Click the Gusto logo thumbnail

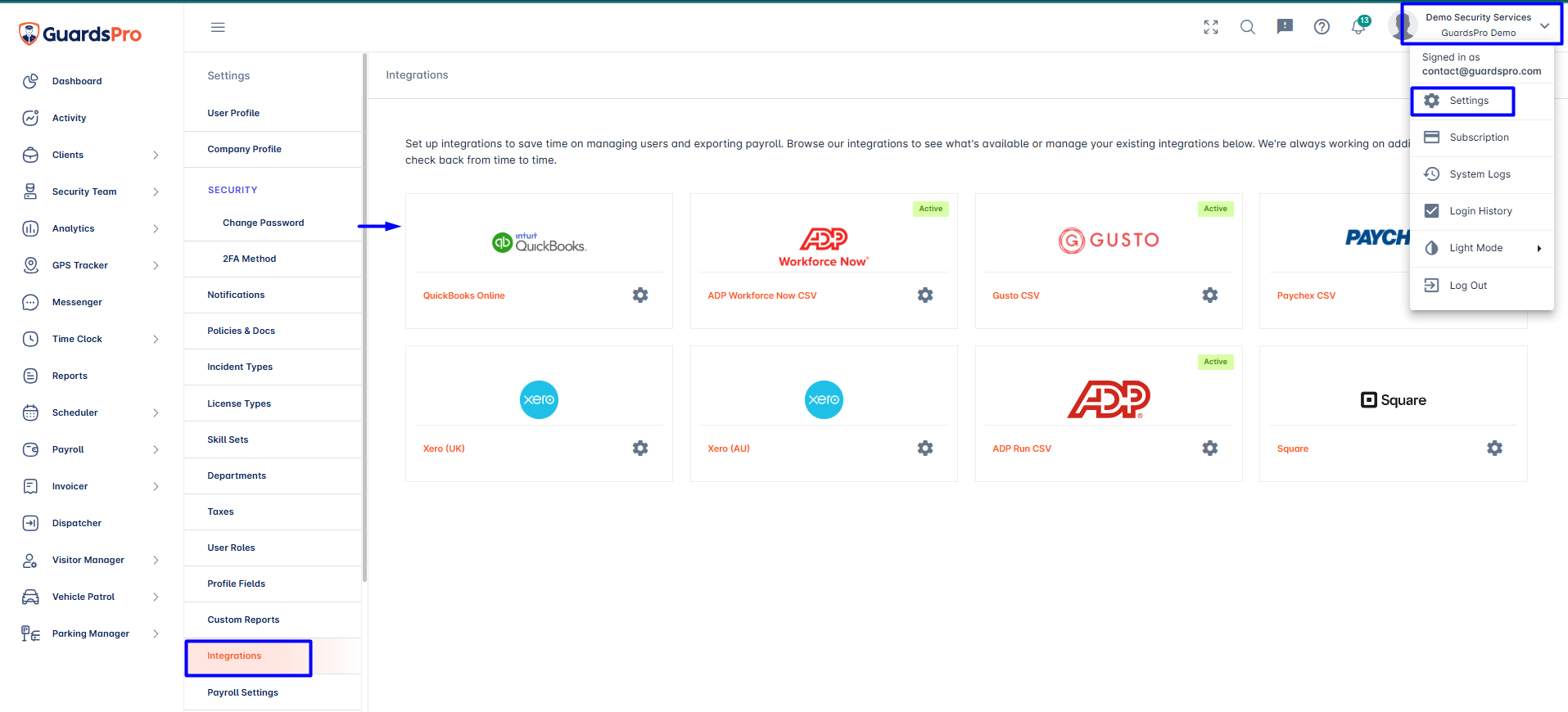pos(1109,240)
